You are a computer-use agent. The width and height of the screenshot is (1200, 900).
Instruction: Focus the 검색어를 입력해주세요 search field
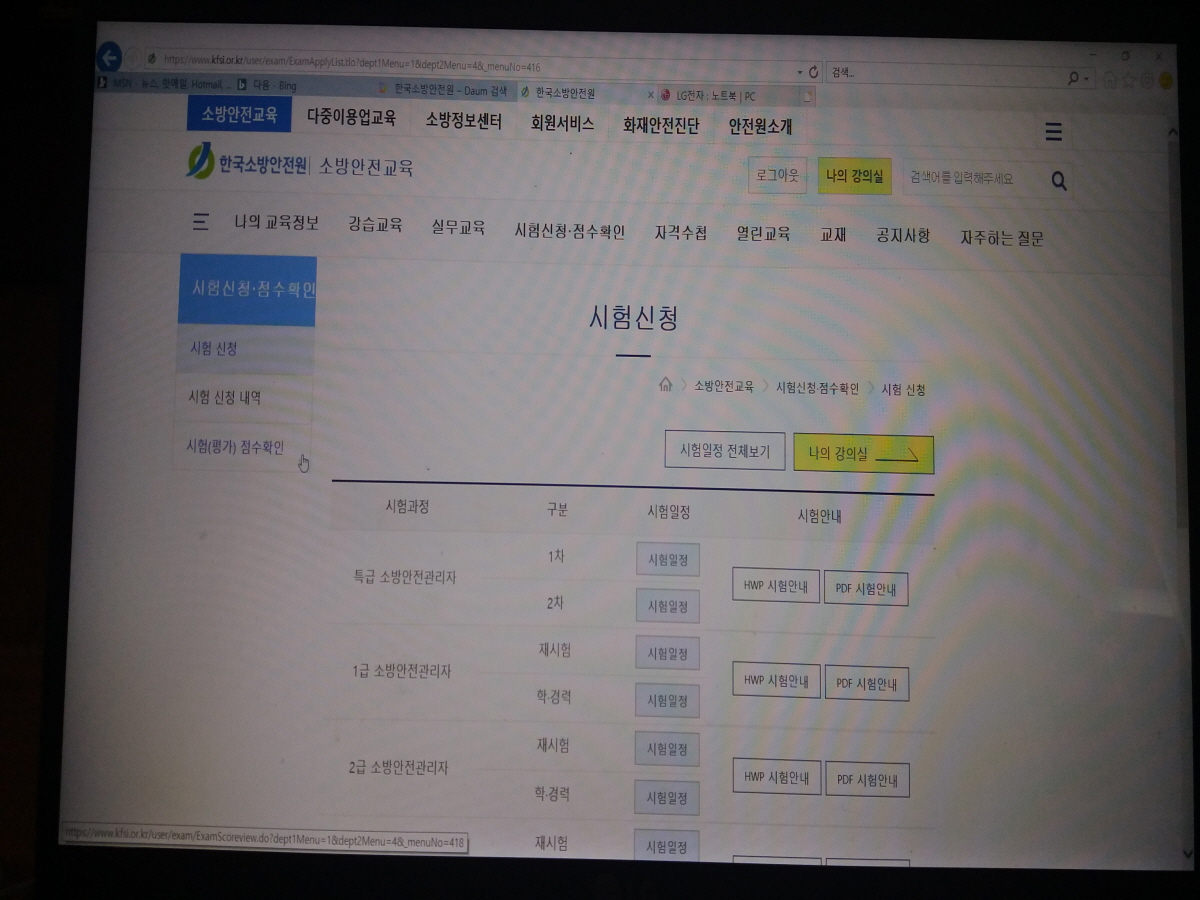972,179
